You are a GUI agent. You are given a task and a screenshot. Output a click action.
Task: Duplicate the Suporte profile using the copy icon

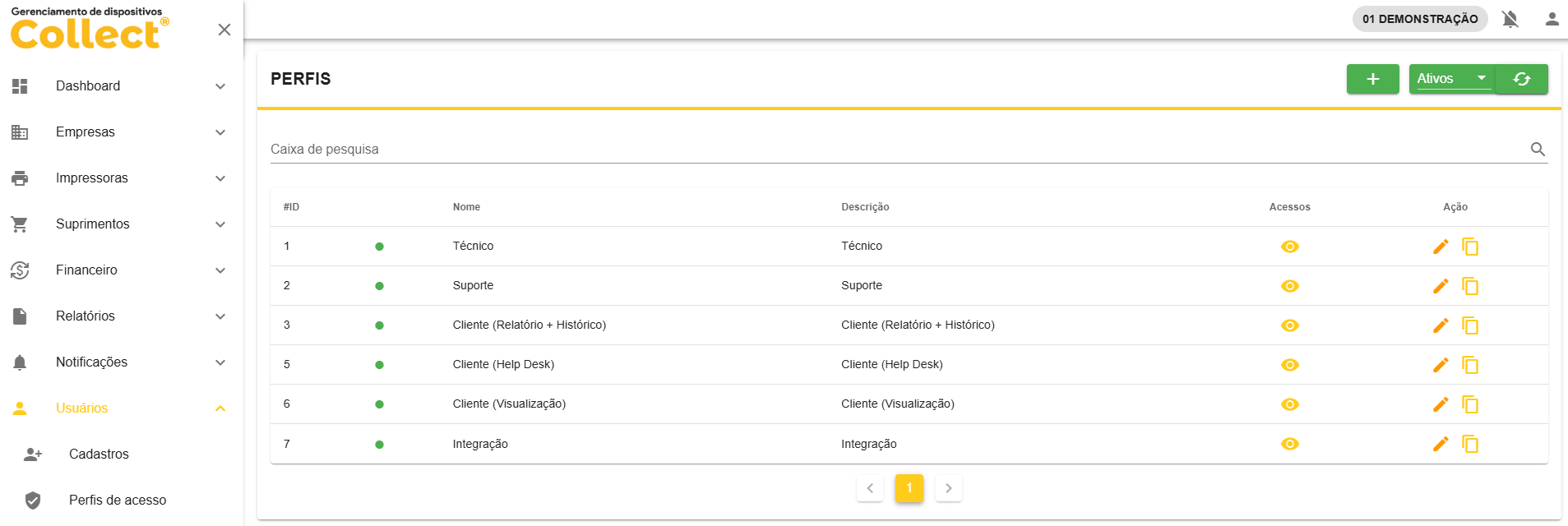1470,286
